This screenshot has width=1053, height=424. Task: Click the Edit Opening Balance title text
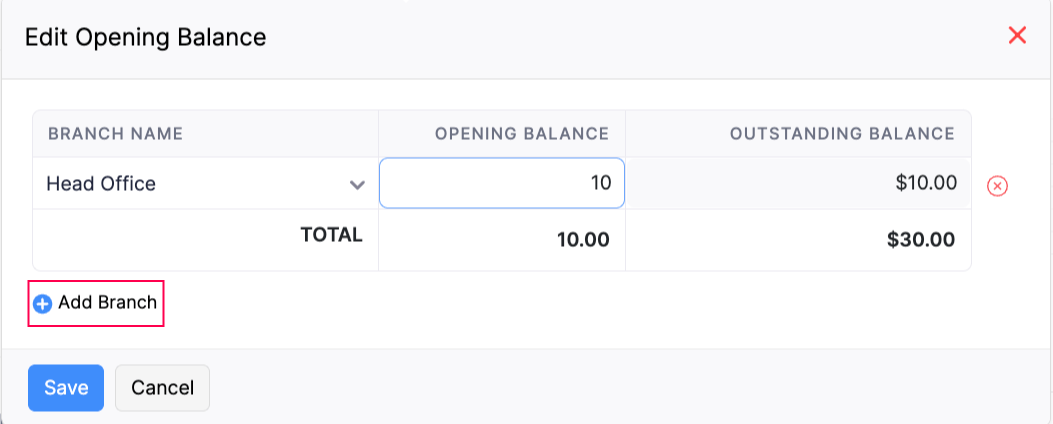pyautogui.click(x=145, y=38)
